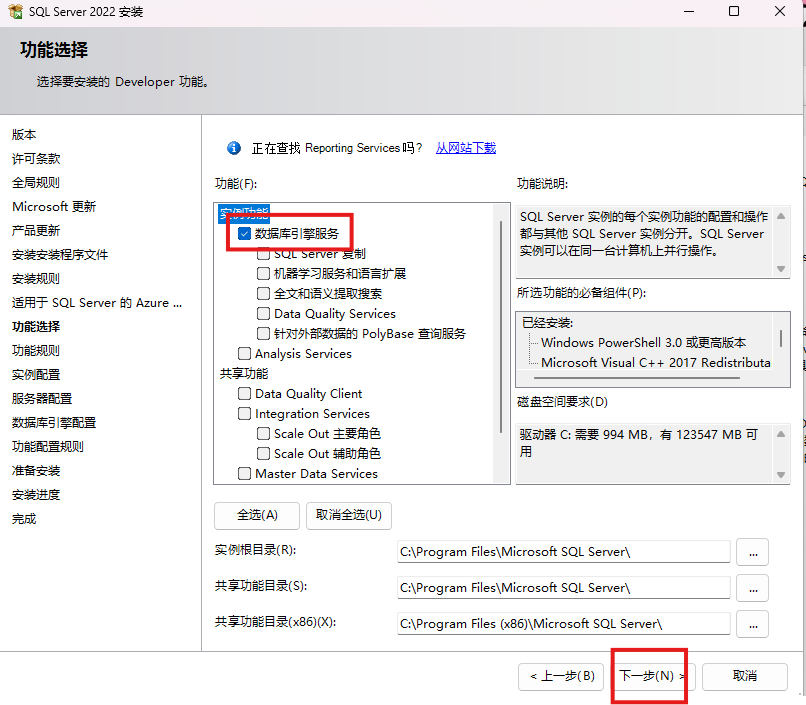Minimize the SQL Server 2022 setup window
Image resolution: width=806 pixels, height=705 pixels.
(687, 12)
